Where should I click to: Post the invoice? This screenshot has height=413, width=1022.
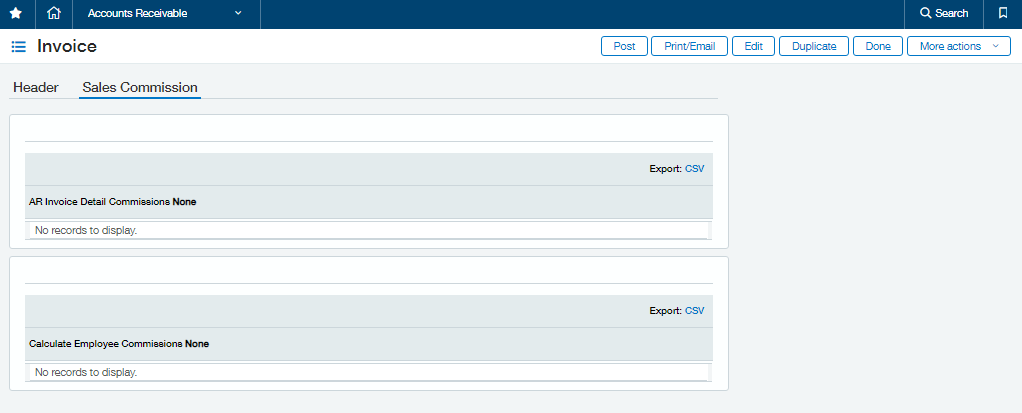[624, 46]
